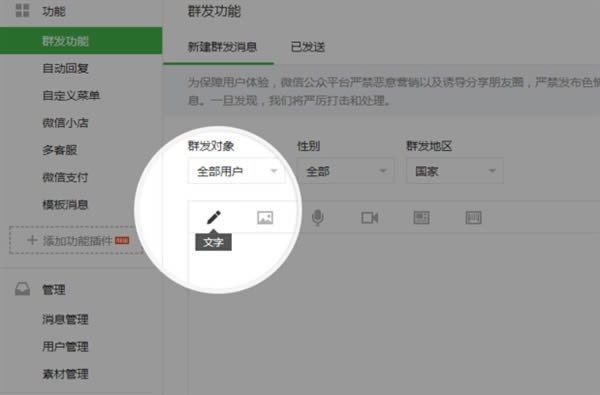Open 自动回复 in the sidebar
This screenshot has width=600, height=395.
point(65,69)
